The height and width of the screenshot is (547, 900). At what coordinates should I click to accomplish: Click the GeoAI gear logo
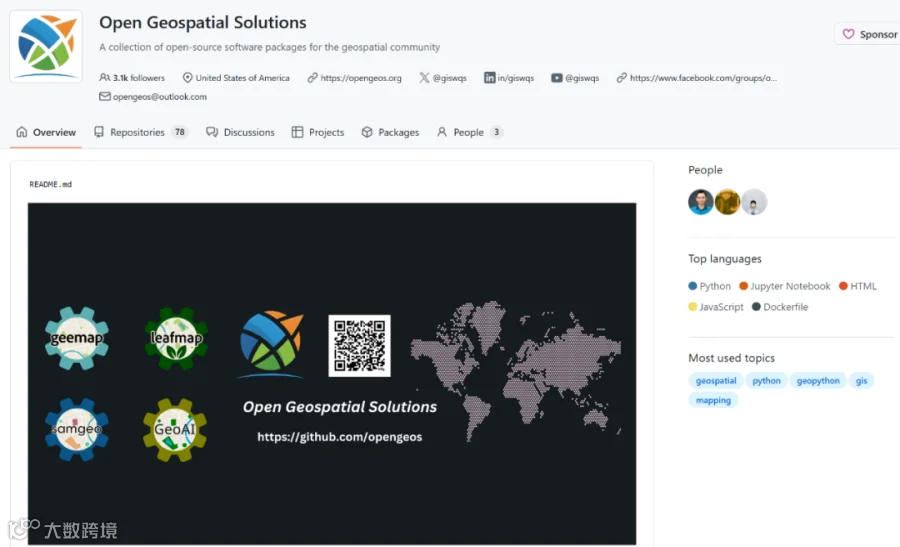(175, 429)
